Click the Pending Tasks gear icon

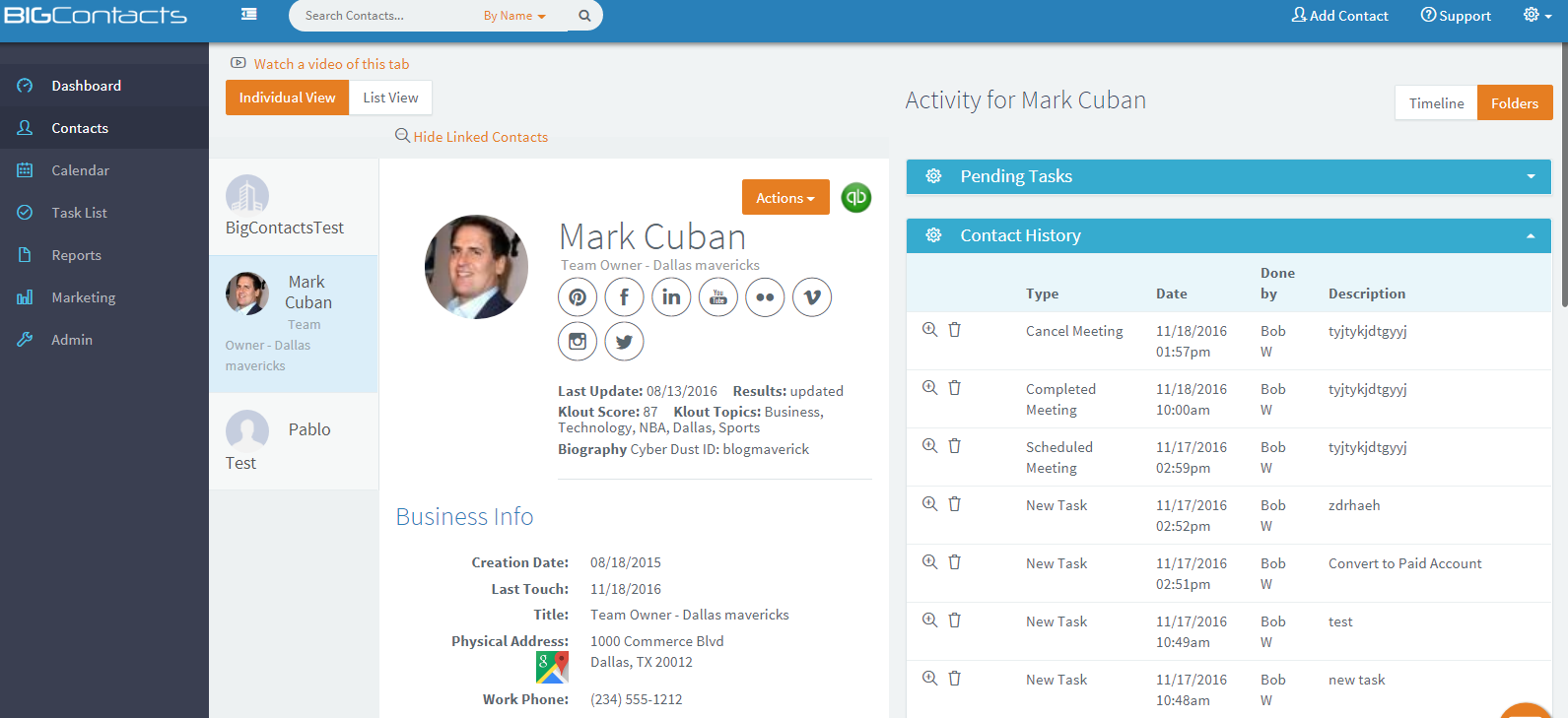933,176
